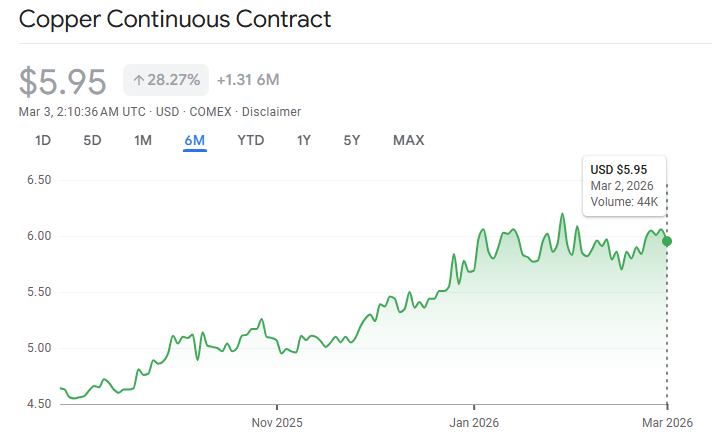The width and height of the screenshot is (712, 446).
Task: Select the active 6M range tab
Action: (x=194, y=140)
